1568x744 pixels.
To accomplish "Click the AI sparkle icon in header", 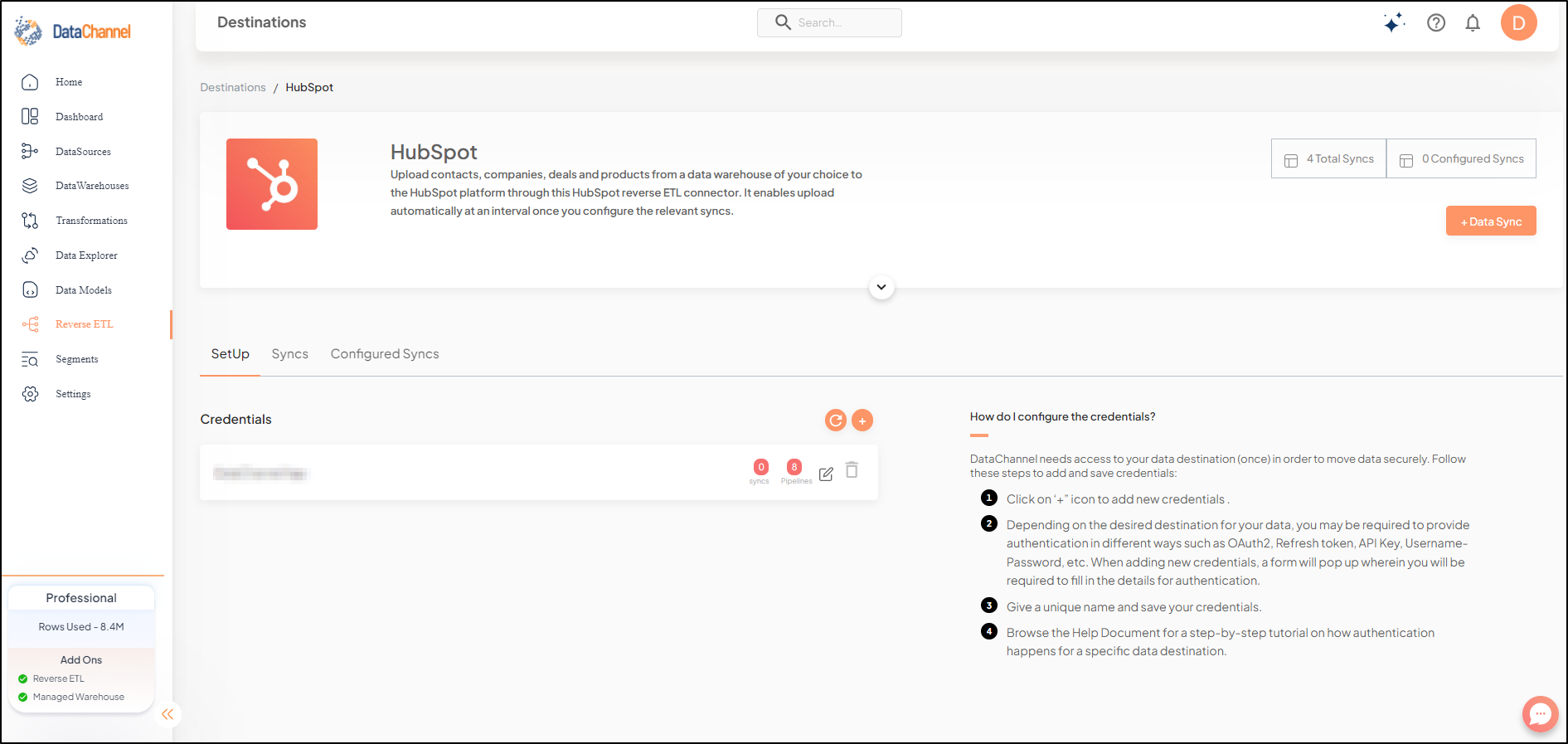I will point(1395,22).
